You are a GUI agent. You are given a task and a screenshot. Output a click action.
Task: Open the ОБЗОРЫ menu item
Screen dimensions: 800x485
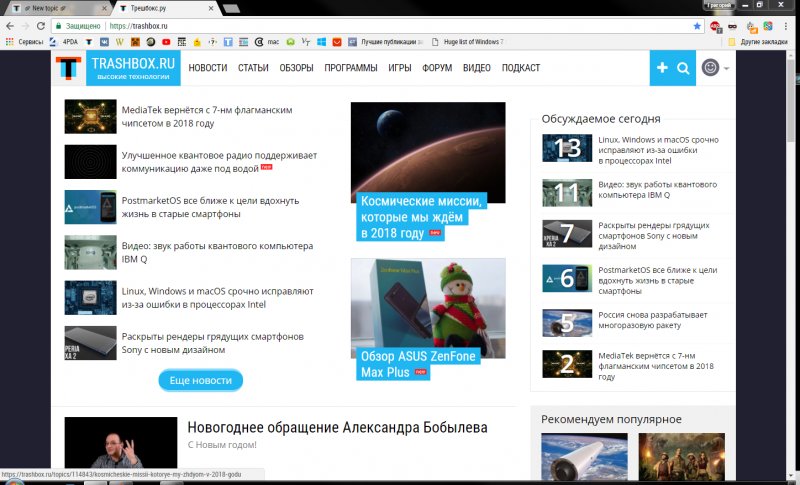[296, 68]
